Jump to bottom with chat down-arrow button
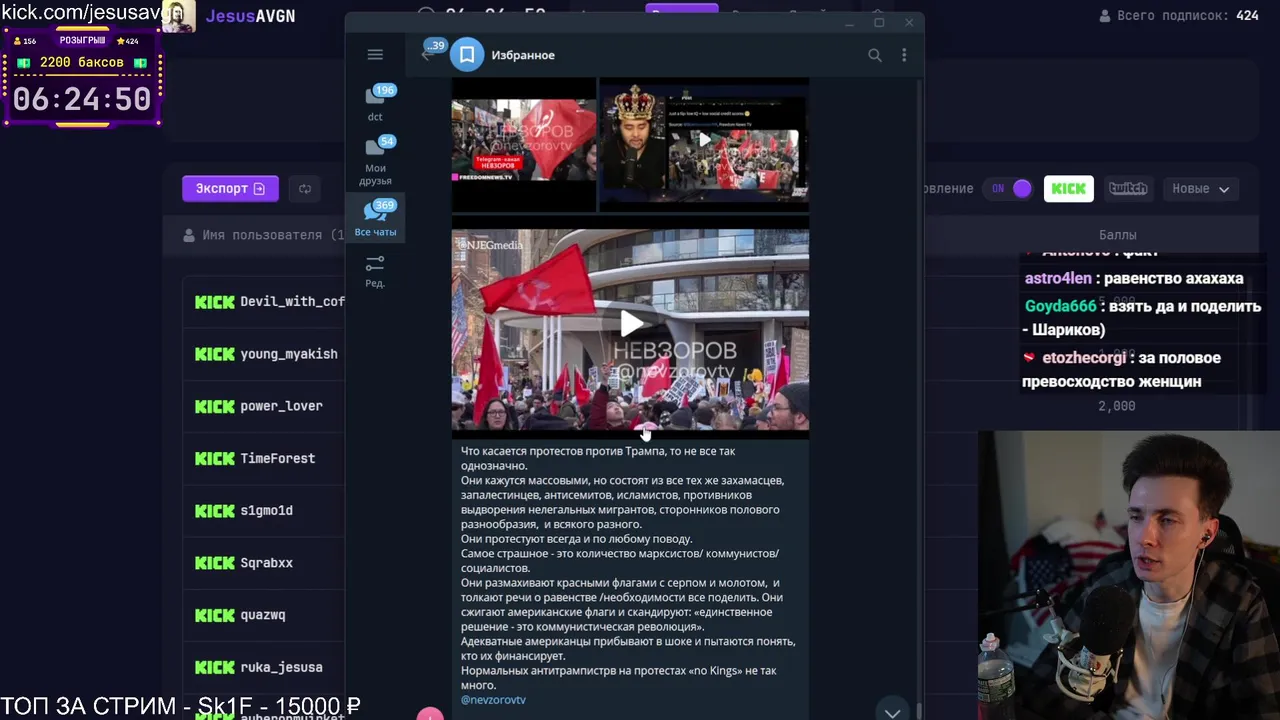1280x720 pixels. (x=892, y=711)
